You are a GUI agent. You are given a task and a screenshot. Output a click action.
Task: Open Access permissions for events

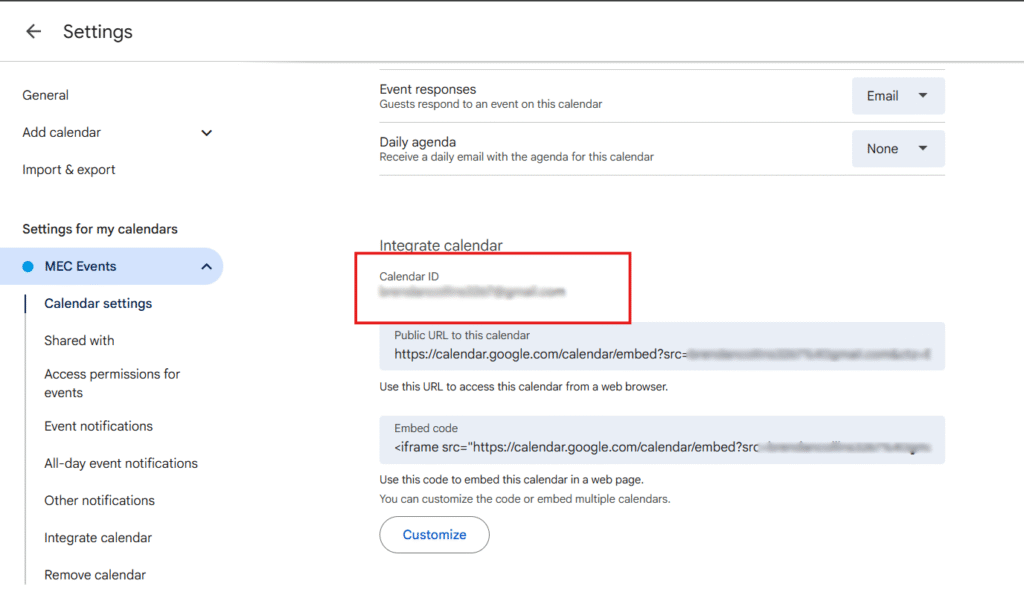tap(111, 383)
